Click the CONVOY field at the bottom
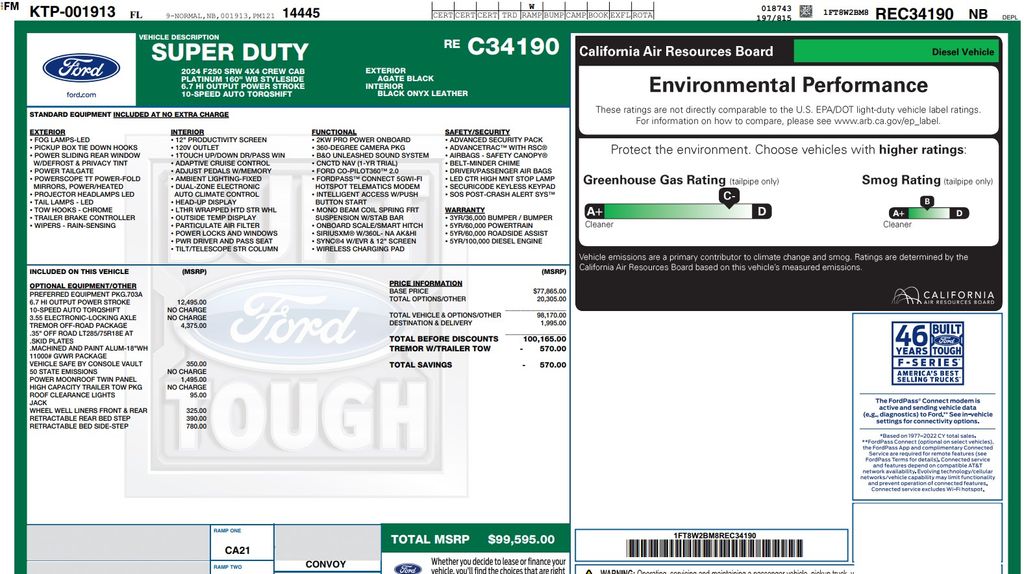1024x574 pixels. (325, 564)
